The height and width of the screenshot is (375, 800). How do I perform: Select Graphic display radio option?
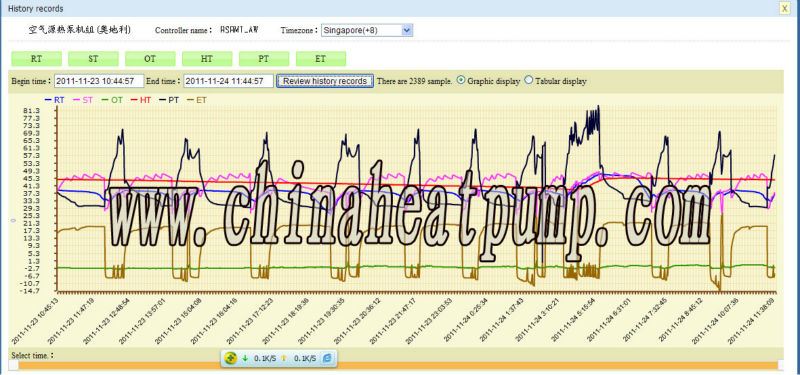[461, 81]
